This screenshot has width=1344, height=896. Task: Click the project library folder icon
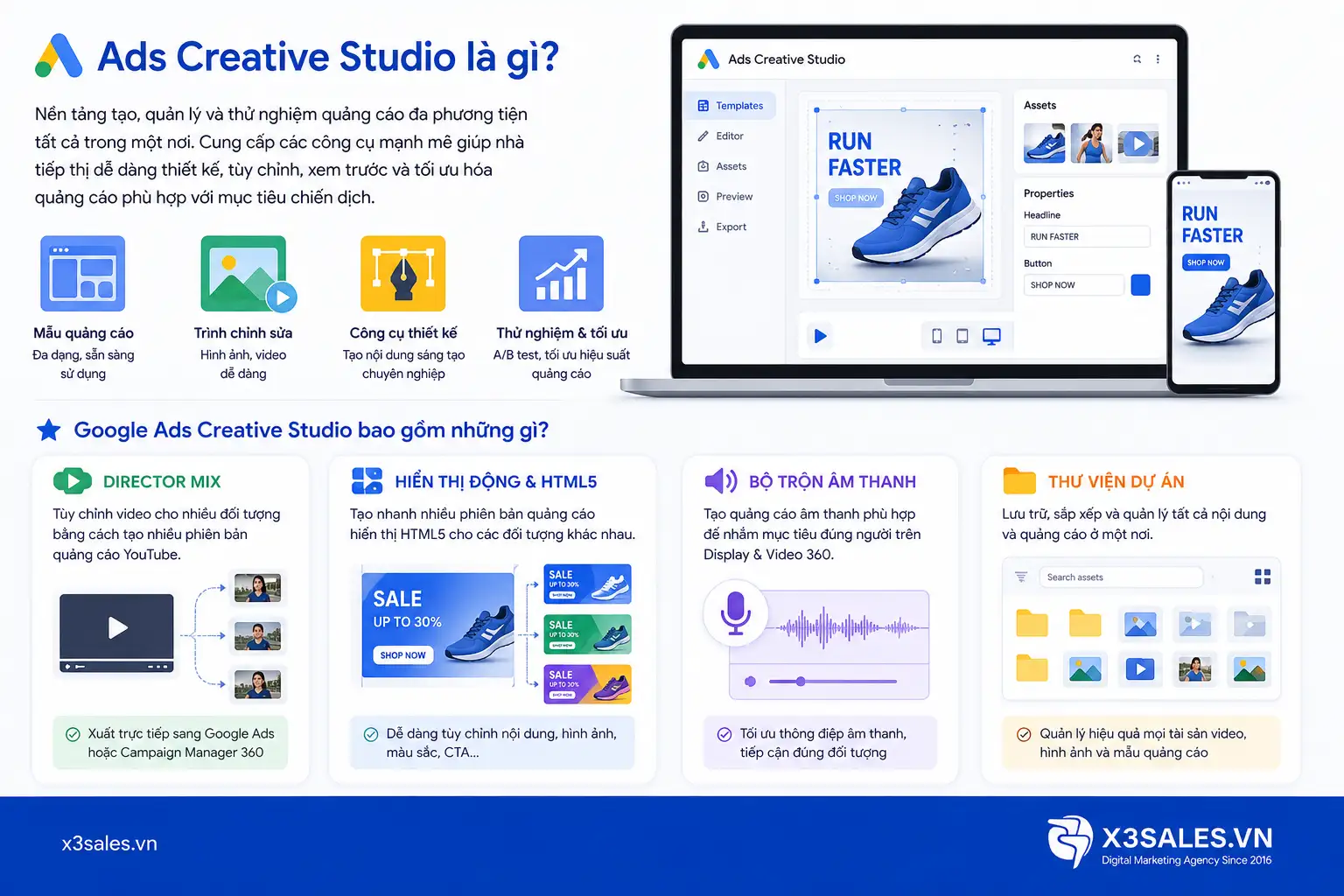[1019, 480]
